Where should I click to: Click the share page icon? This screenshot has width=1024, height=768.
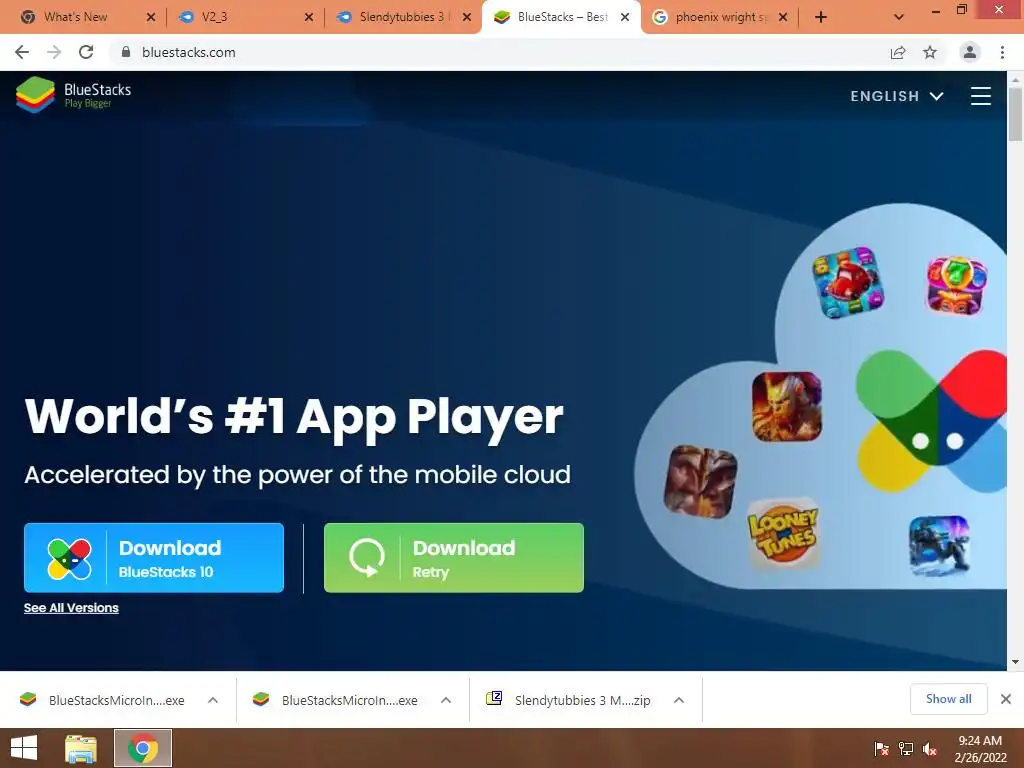pyautogui.click(x=898, y=52)
